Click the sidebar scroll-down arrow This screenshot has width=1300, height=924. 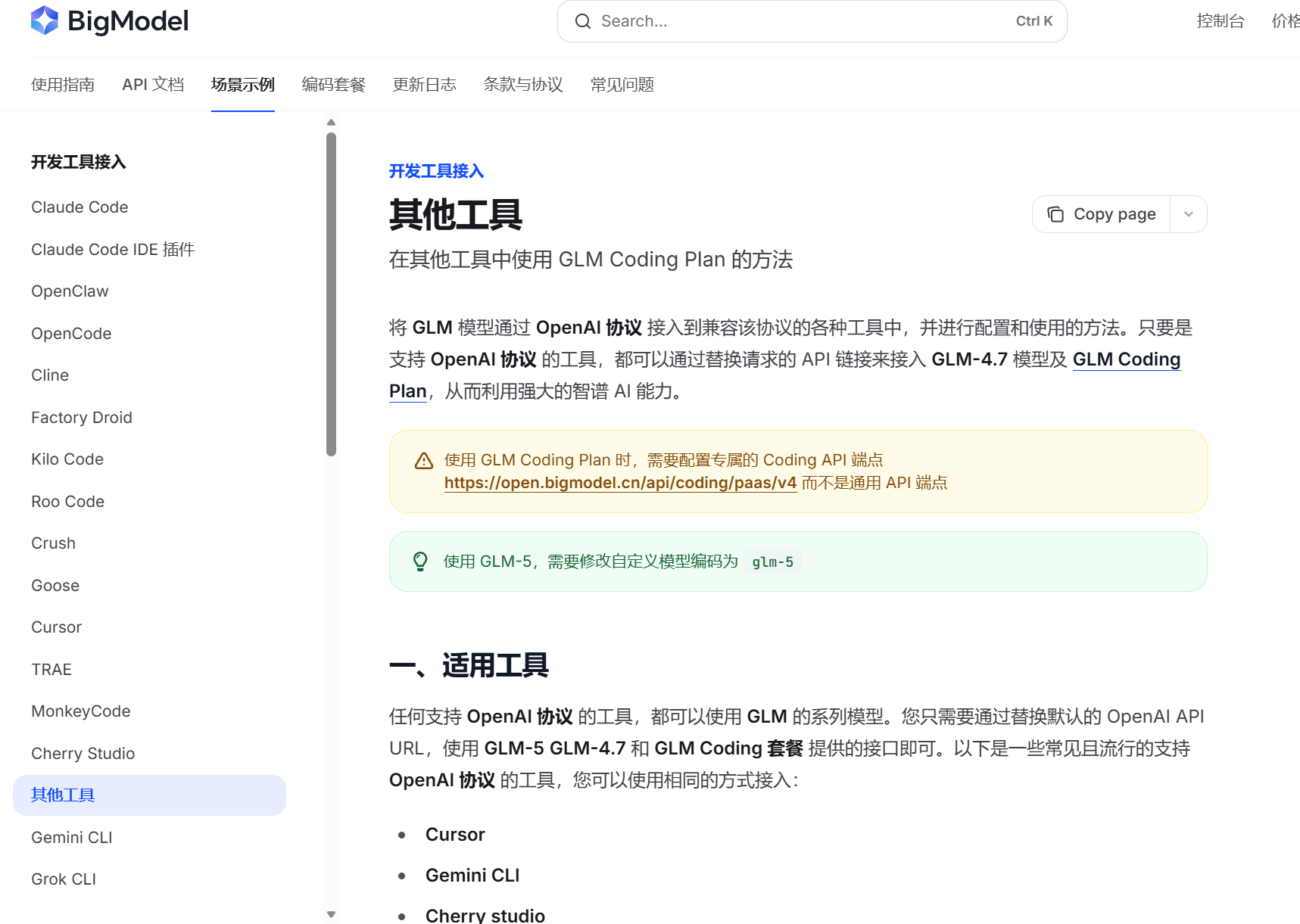331,914
